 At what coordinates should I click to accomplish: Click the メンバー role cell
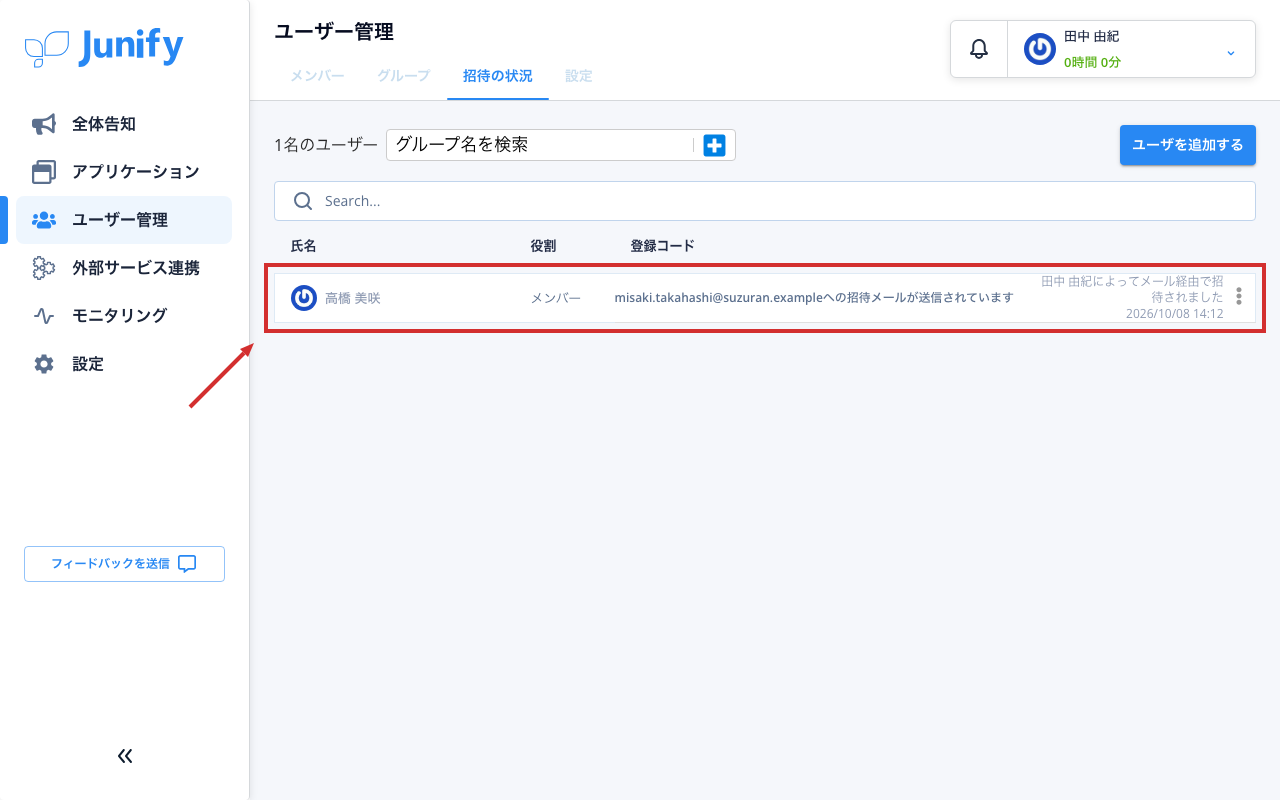coord(555,298)
